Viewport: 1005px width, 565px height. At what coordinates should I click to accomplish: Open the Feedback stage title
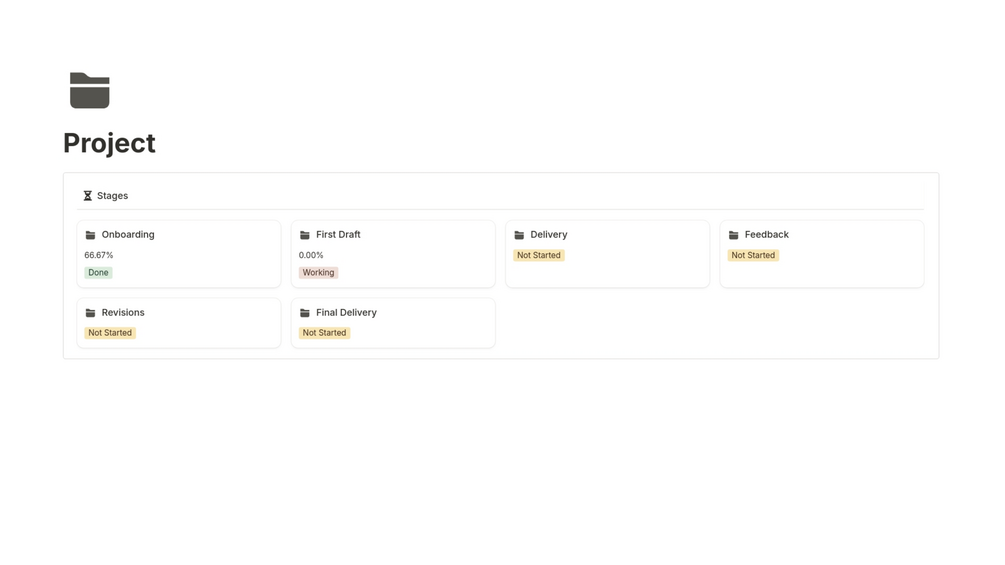pos(767,235)
